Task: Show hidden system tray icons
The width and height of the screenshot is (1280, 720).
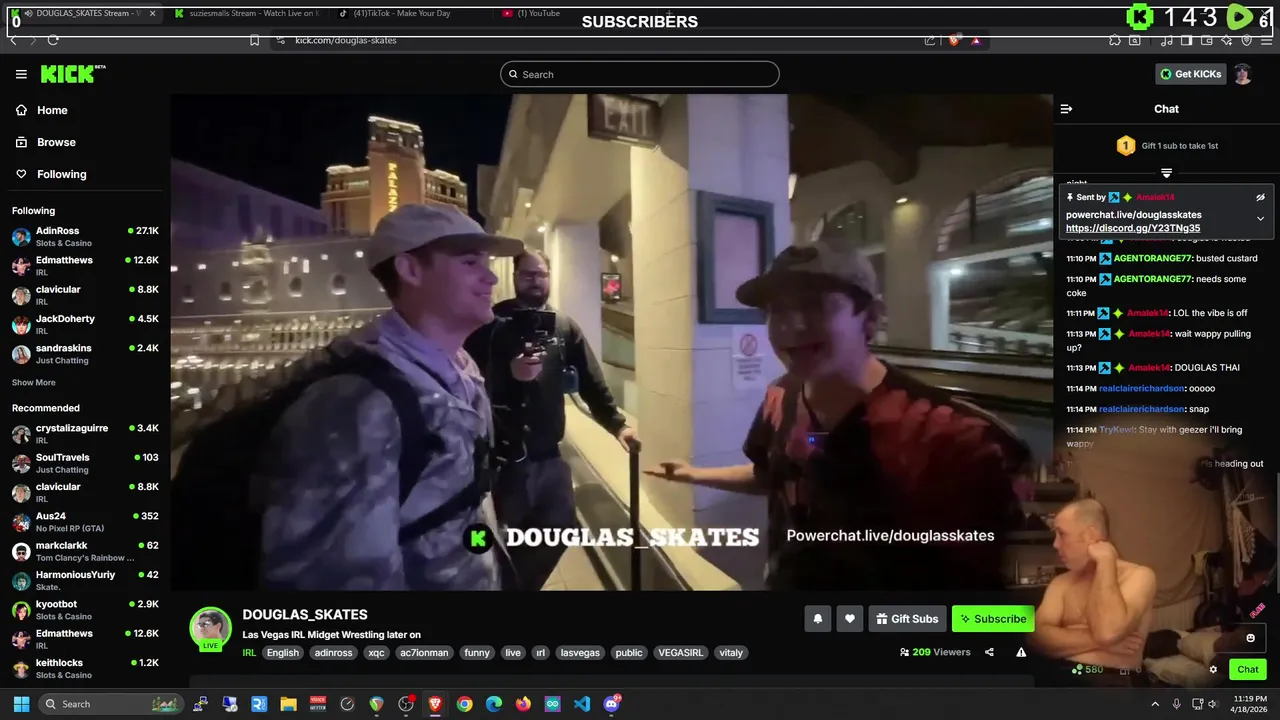Action: [x=1155, y=704]
